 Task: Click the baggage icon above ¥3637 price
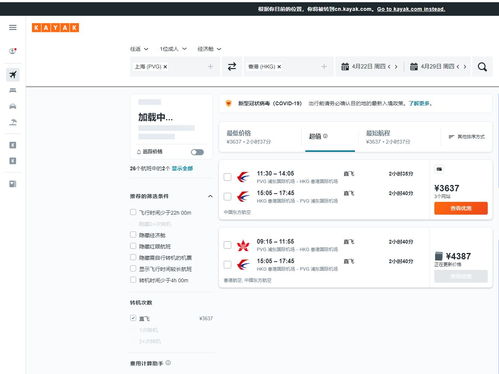(x=439, y=169)
